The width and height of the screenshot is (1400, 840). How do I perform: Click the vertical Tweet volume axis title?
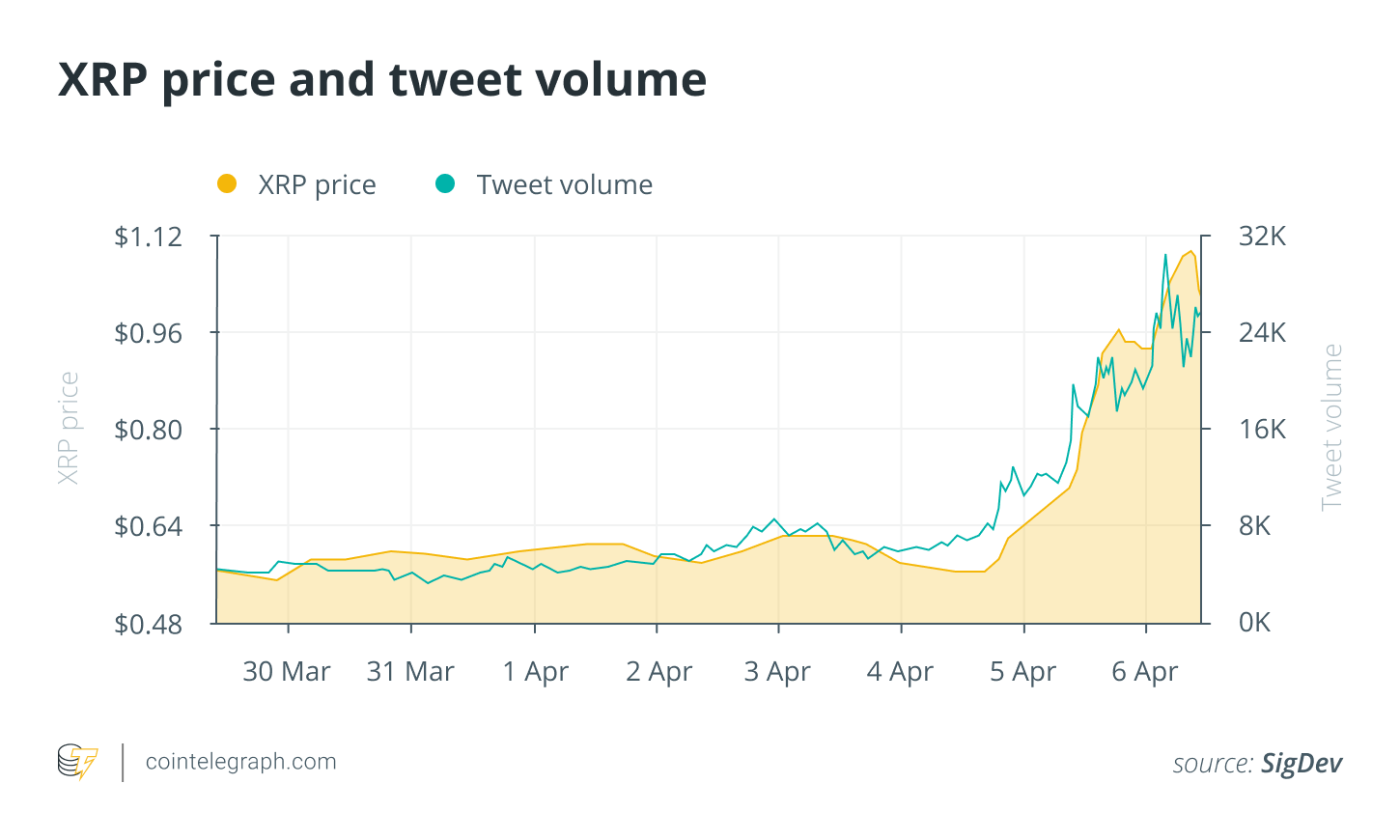coord(1332,427)
